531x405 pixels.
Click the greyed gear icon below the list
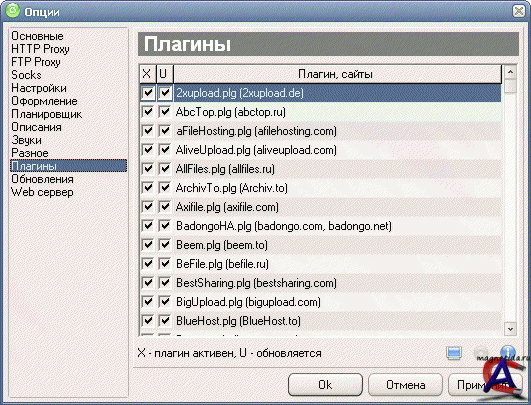coord(481,353)
